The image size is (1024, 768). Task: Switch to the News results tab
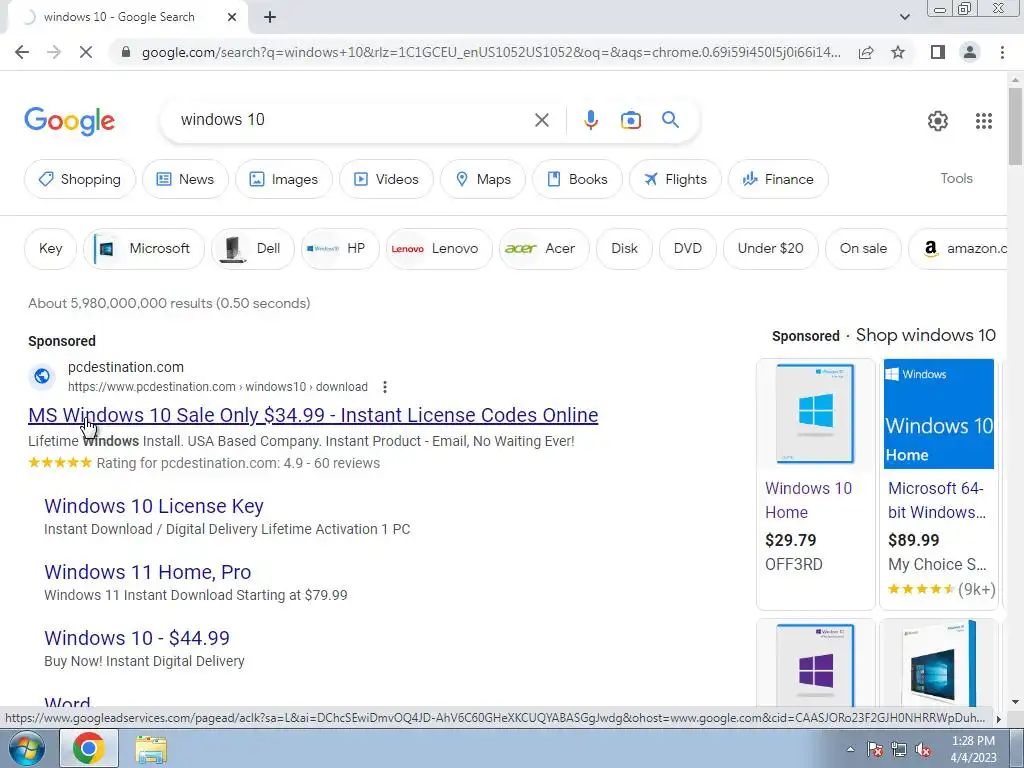(x=185, y=179)
